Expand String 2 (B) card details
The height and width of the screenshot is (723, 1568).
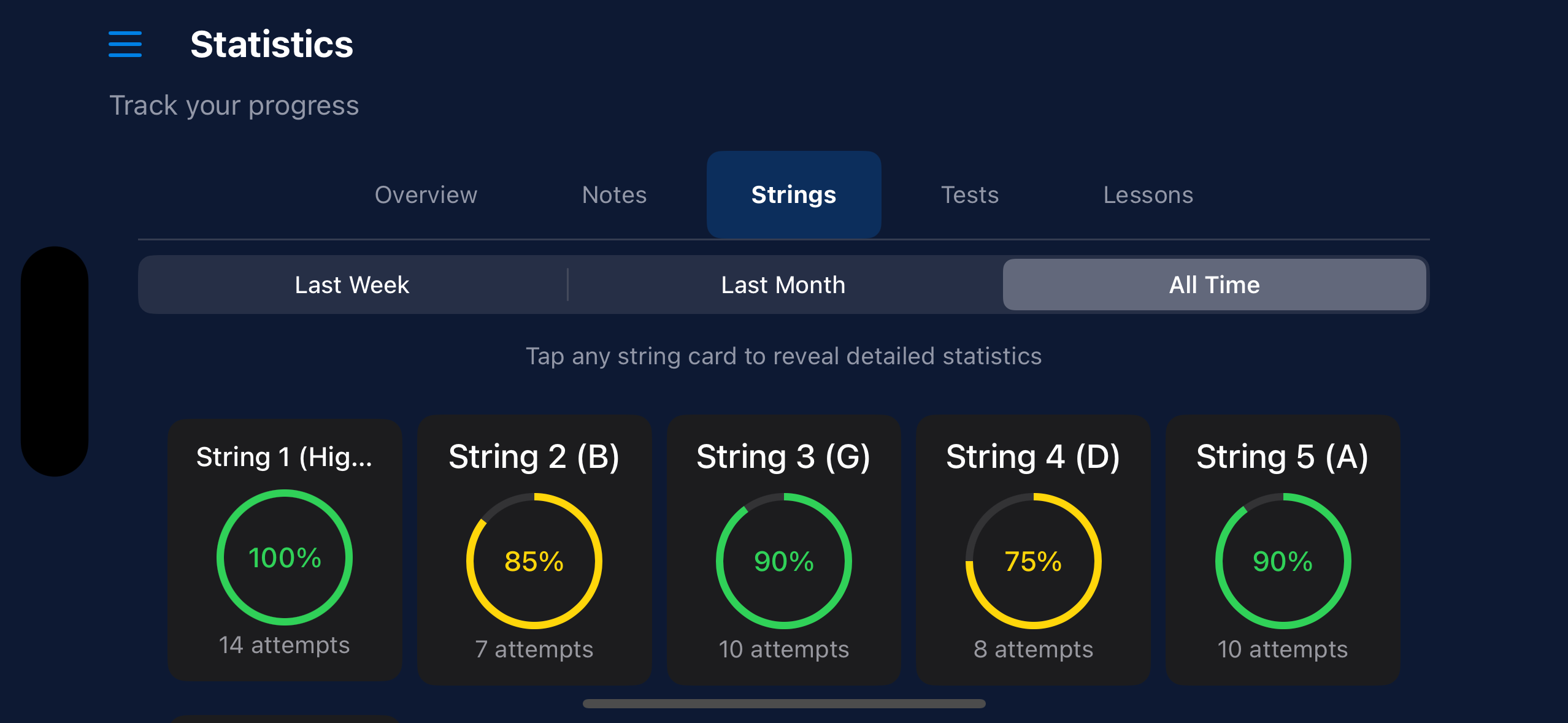coord(534,457)
